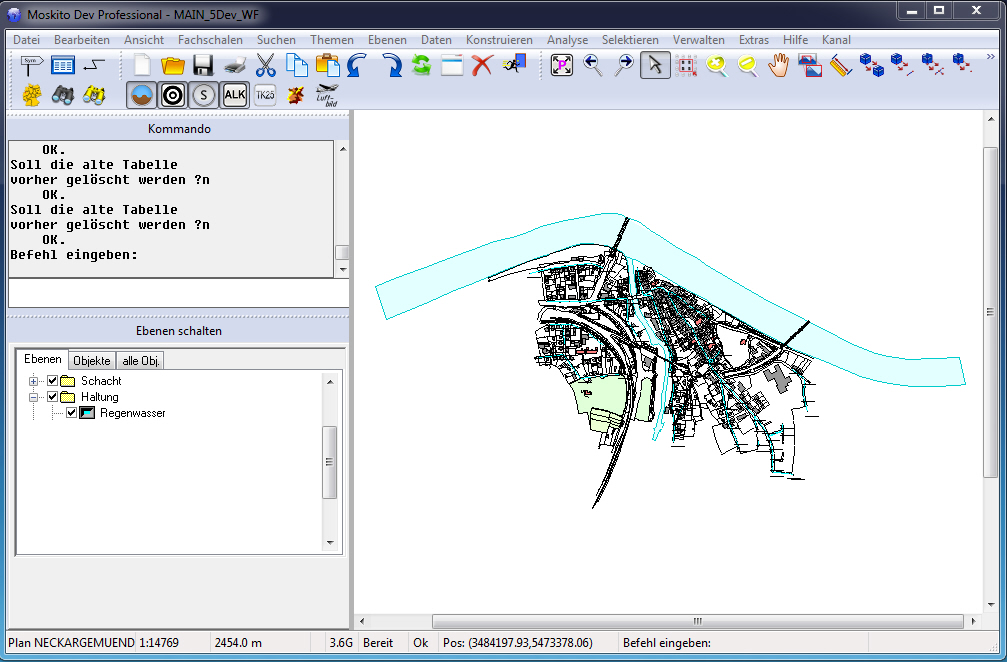This screenshot has height=662, width=1007.
Task: Switch to the Objekte tab
Action: tap(92, 360)
